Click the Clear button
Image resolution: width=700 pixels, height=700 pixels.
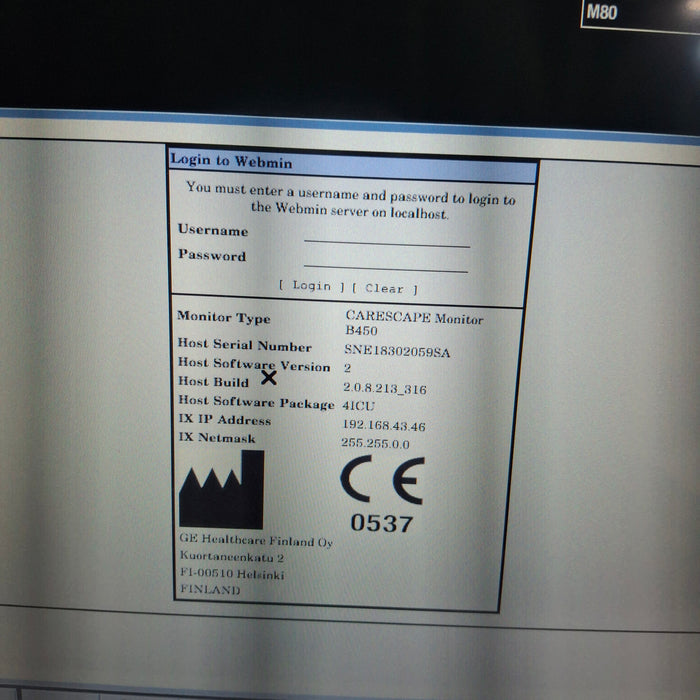click(x=384, y=289)
